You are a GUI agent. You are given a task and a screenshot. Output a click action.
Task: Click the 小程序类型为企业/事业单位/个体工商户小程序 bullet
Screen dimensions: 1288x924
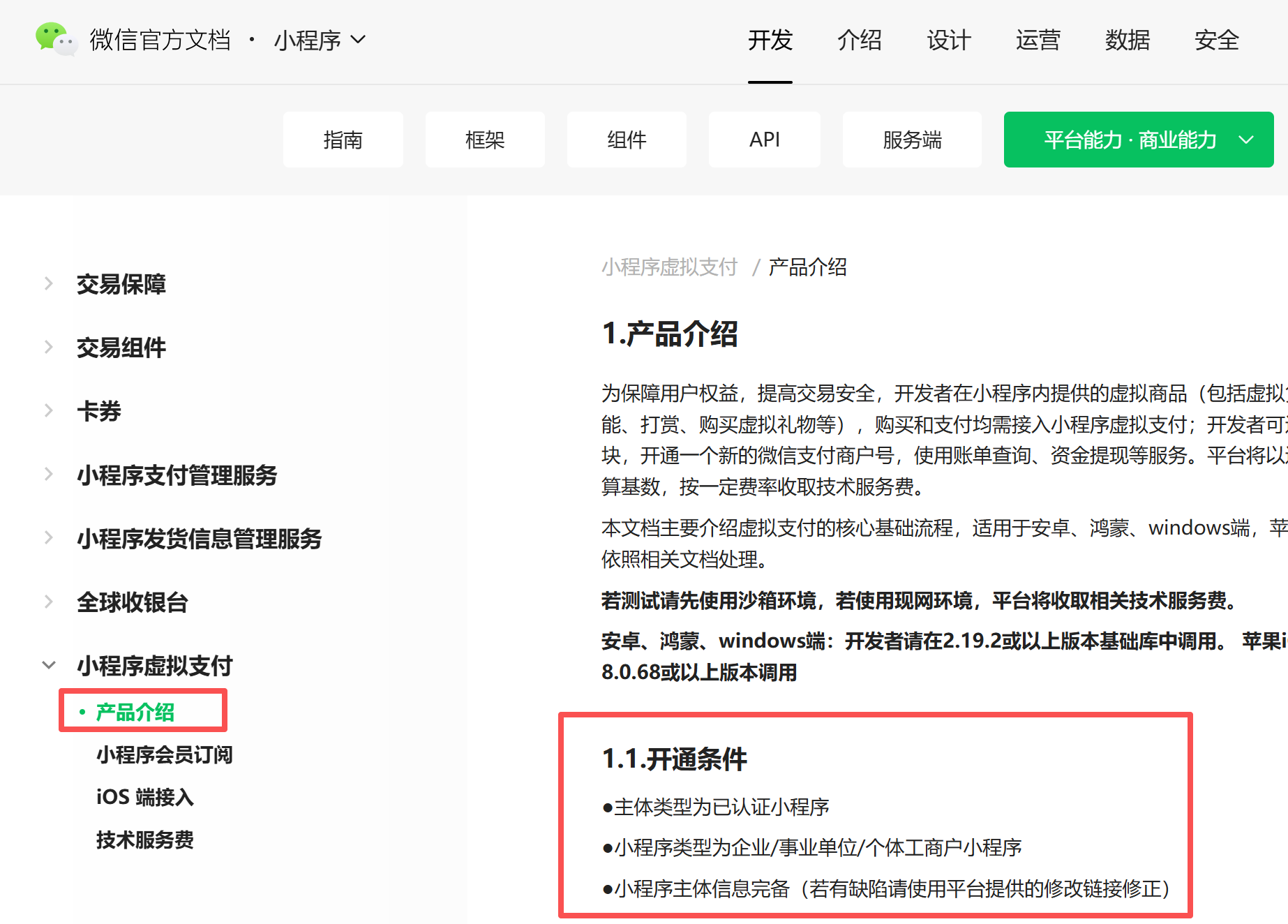[x=812, y=847]
